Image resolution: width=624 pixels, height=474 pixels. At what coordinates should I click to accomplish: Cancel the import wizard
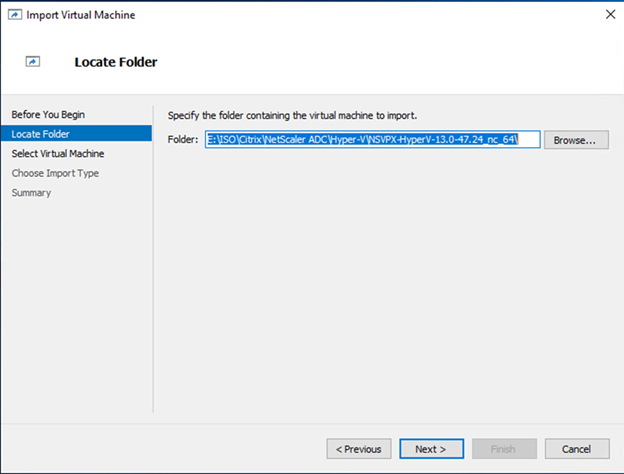click(577, 449)
